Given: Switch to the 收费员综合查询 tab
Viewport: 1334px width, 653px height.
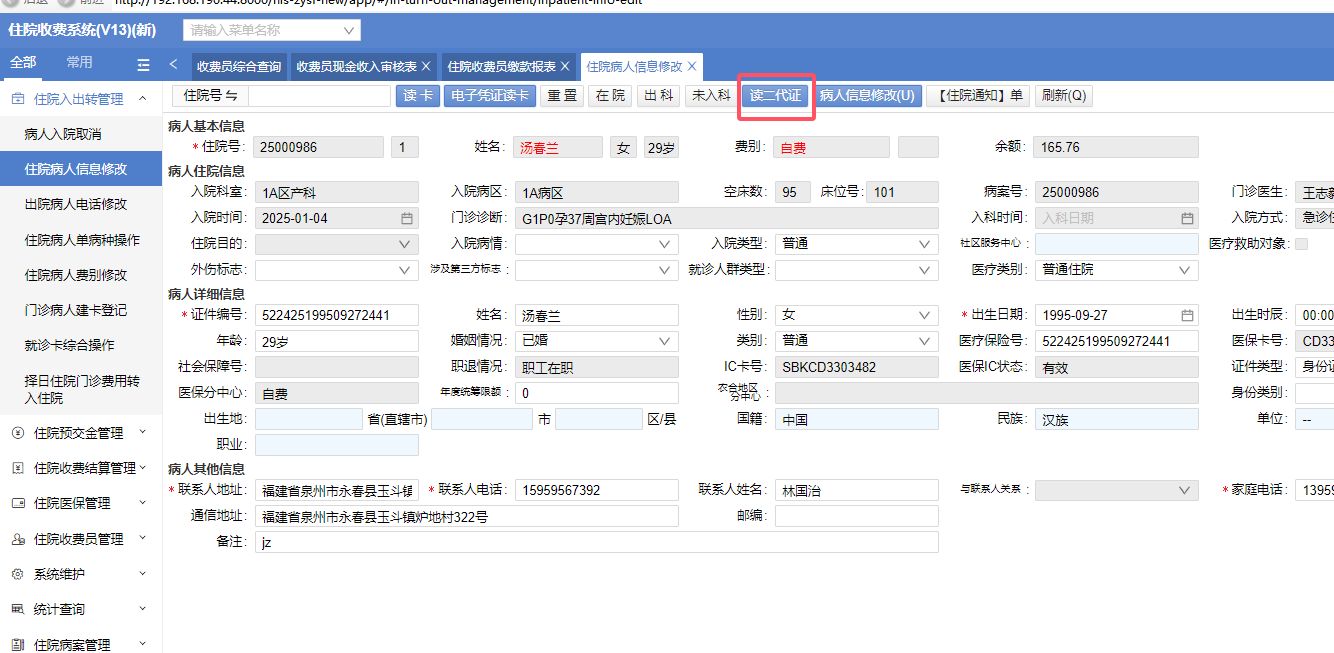Looking at the screenshot, I should [238, 67].
